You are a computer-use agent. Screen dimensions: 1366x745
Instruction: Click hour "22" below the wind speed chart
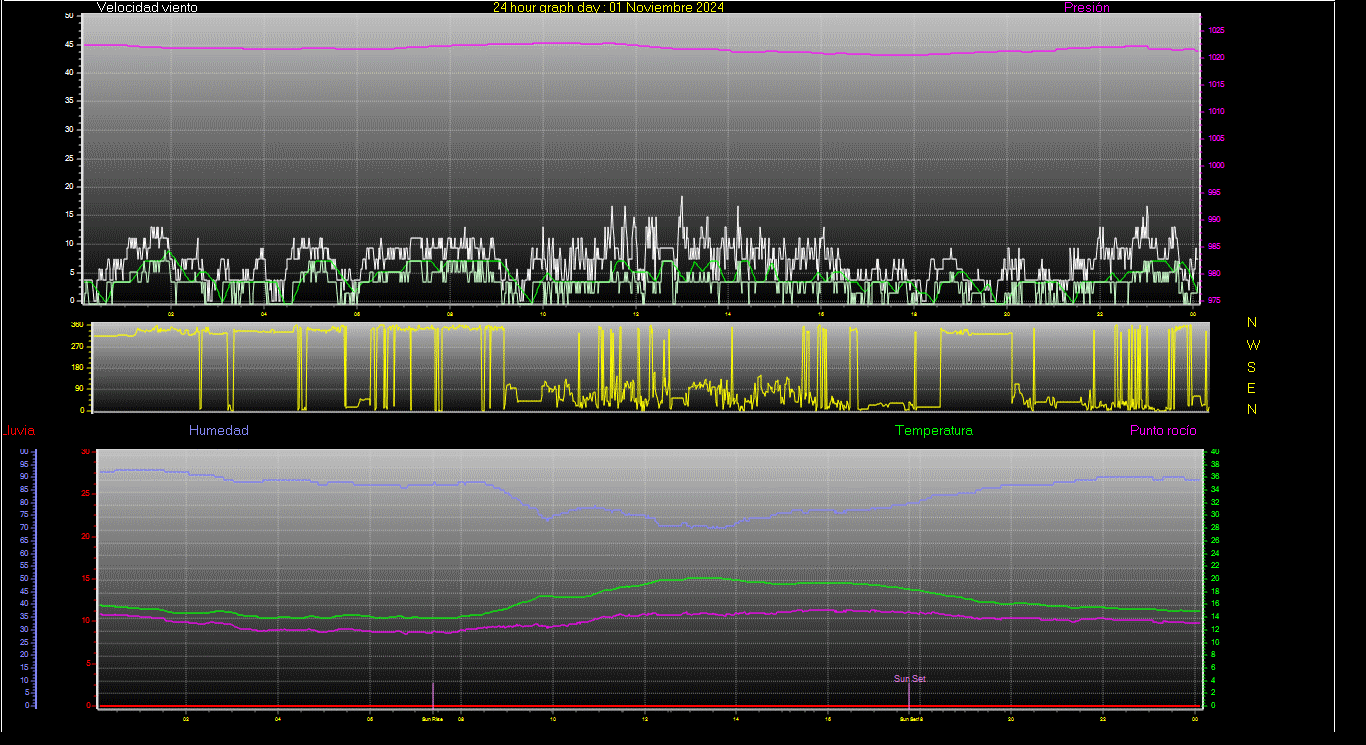tap(1100, 313)
